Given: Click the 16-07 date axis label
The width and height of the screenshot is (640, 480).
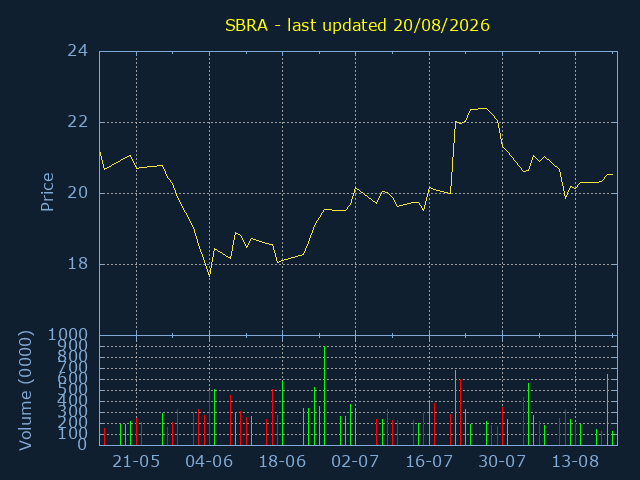Looking at the screenshot, I should (429, 462).
